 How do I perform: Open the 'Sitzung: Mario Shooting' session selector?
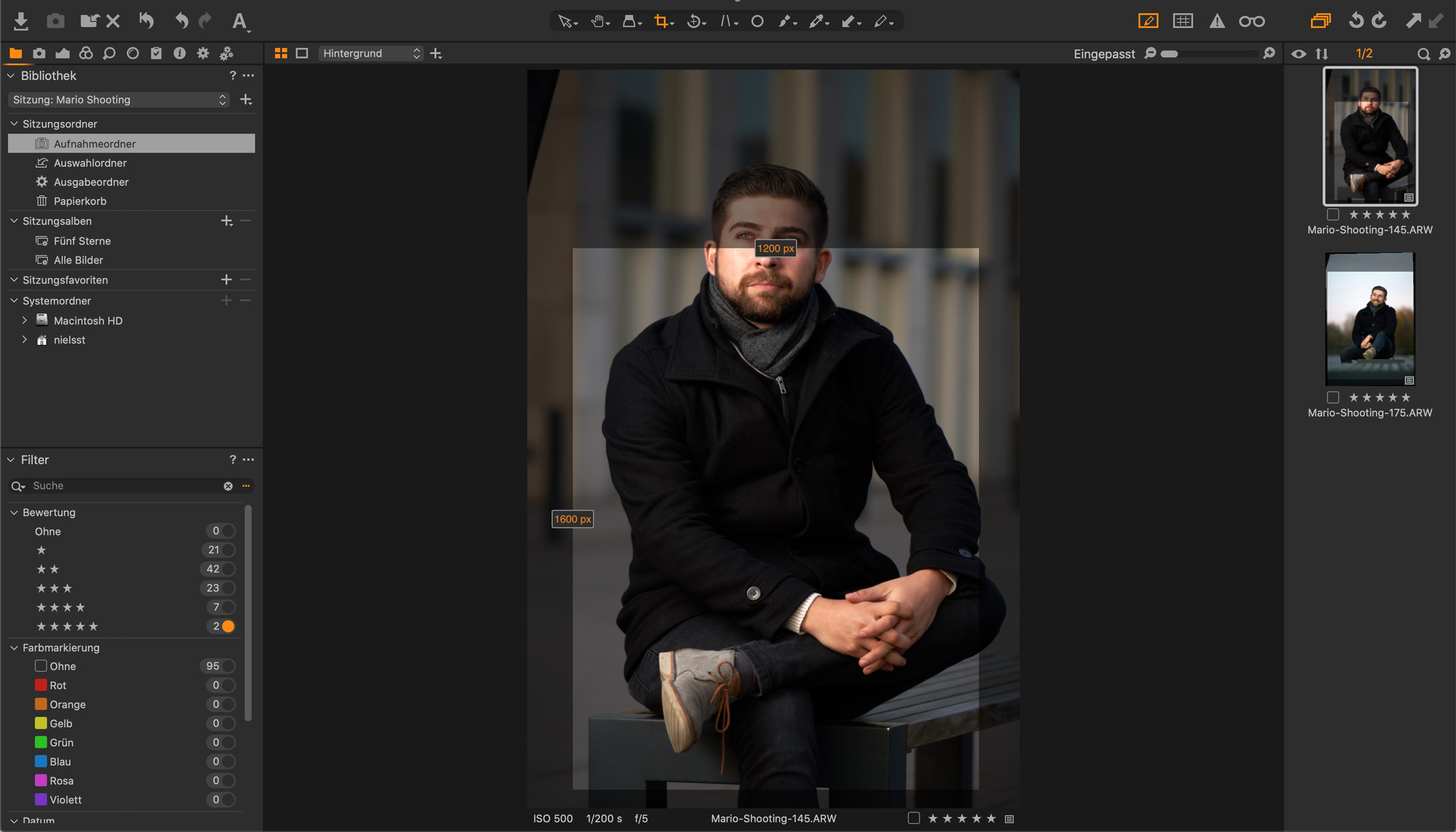click(x=118, y=100)
